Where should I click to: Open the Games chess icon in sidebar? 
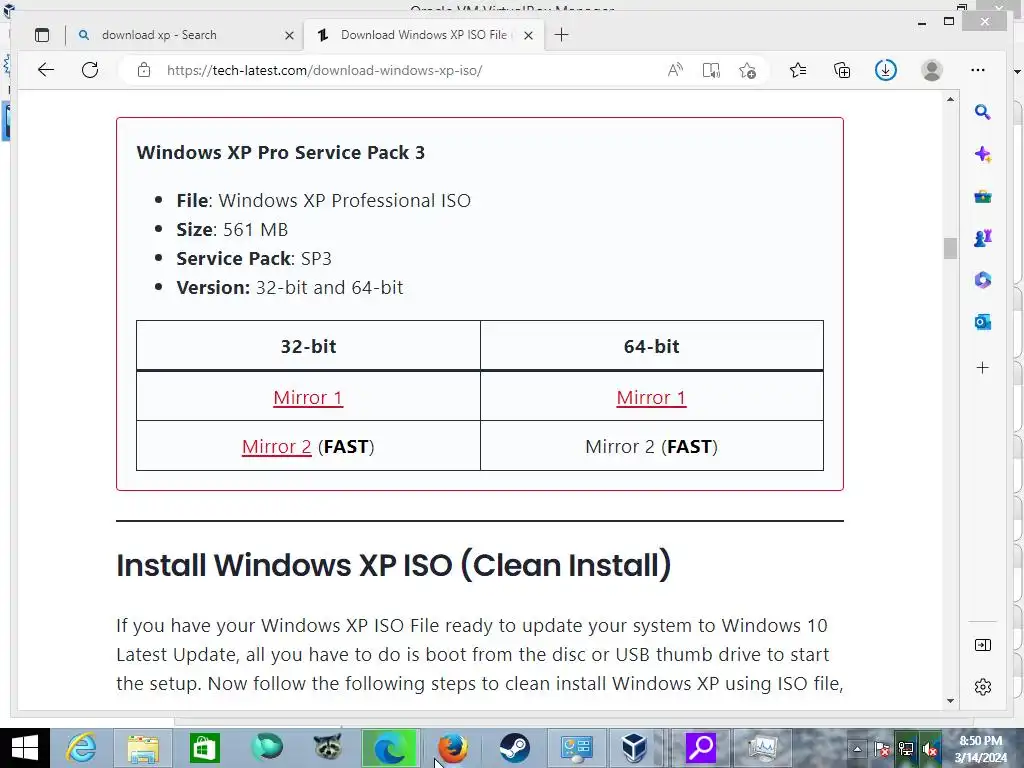983,238
